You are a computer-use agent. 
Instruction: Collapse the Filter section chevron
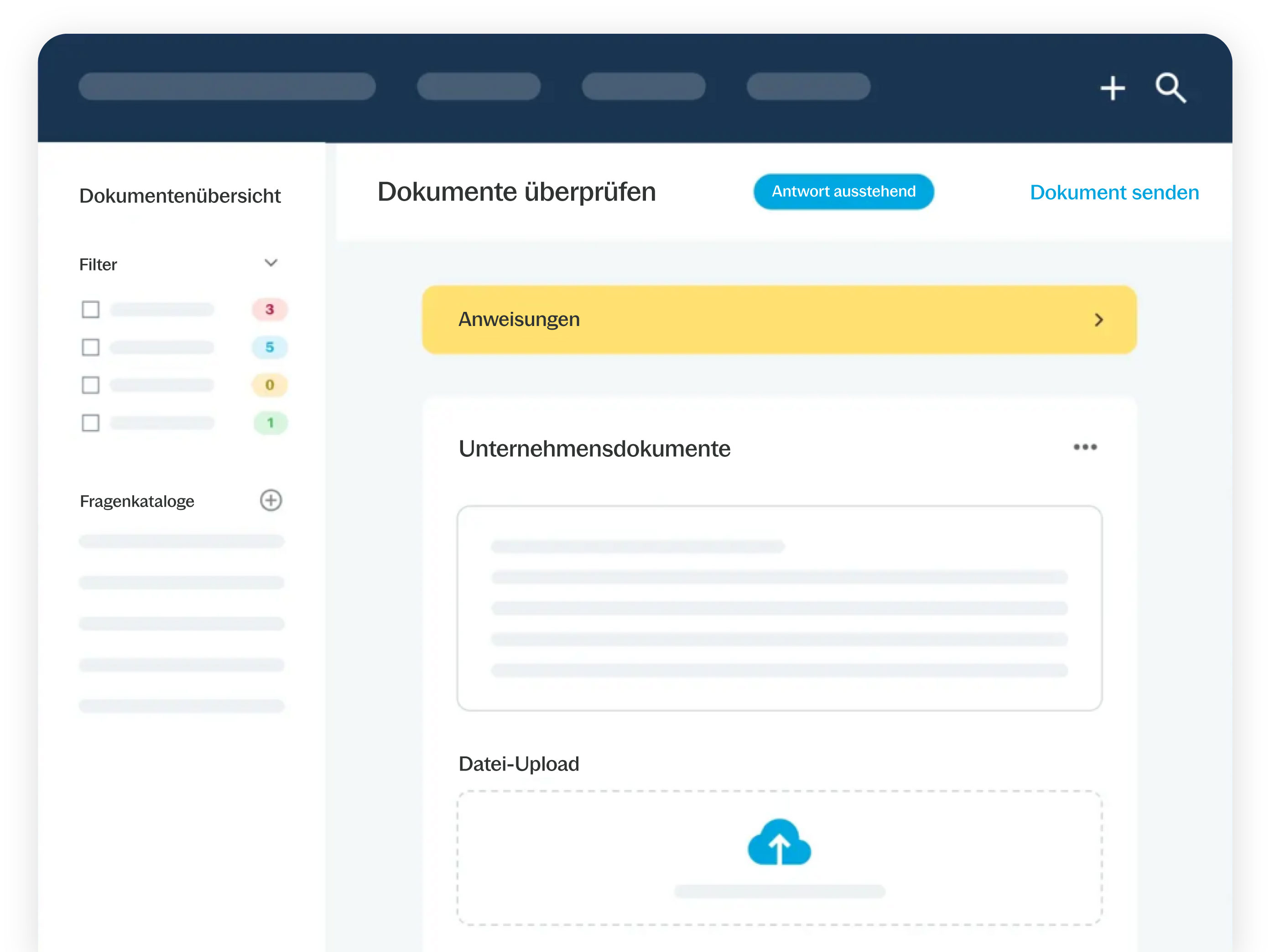(x=271, y=264)
